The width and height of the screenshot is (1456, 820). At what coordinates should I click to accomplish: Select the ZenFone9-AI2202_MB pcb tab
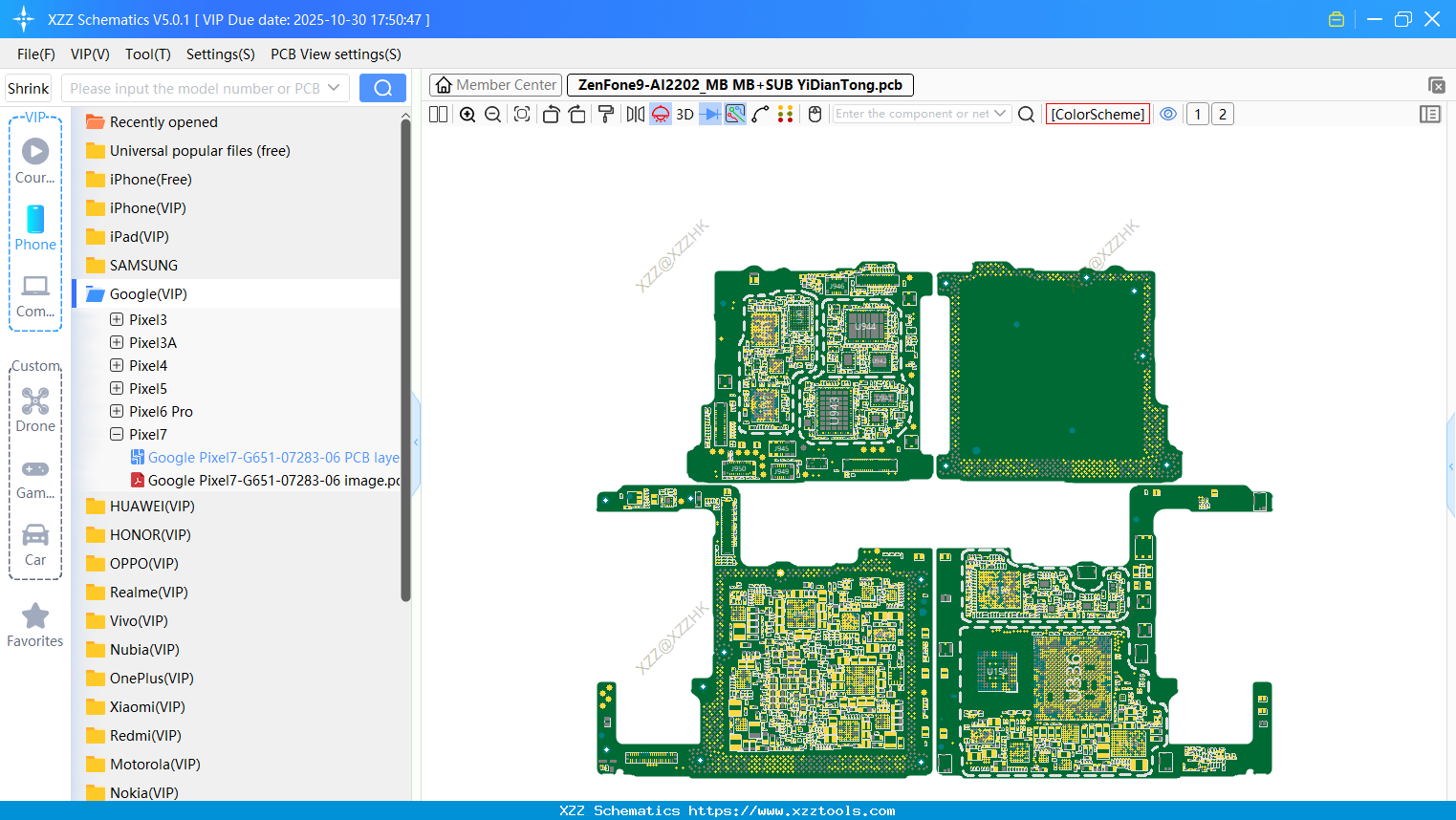[x=740, y=85]
